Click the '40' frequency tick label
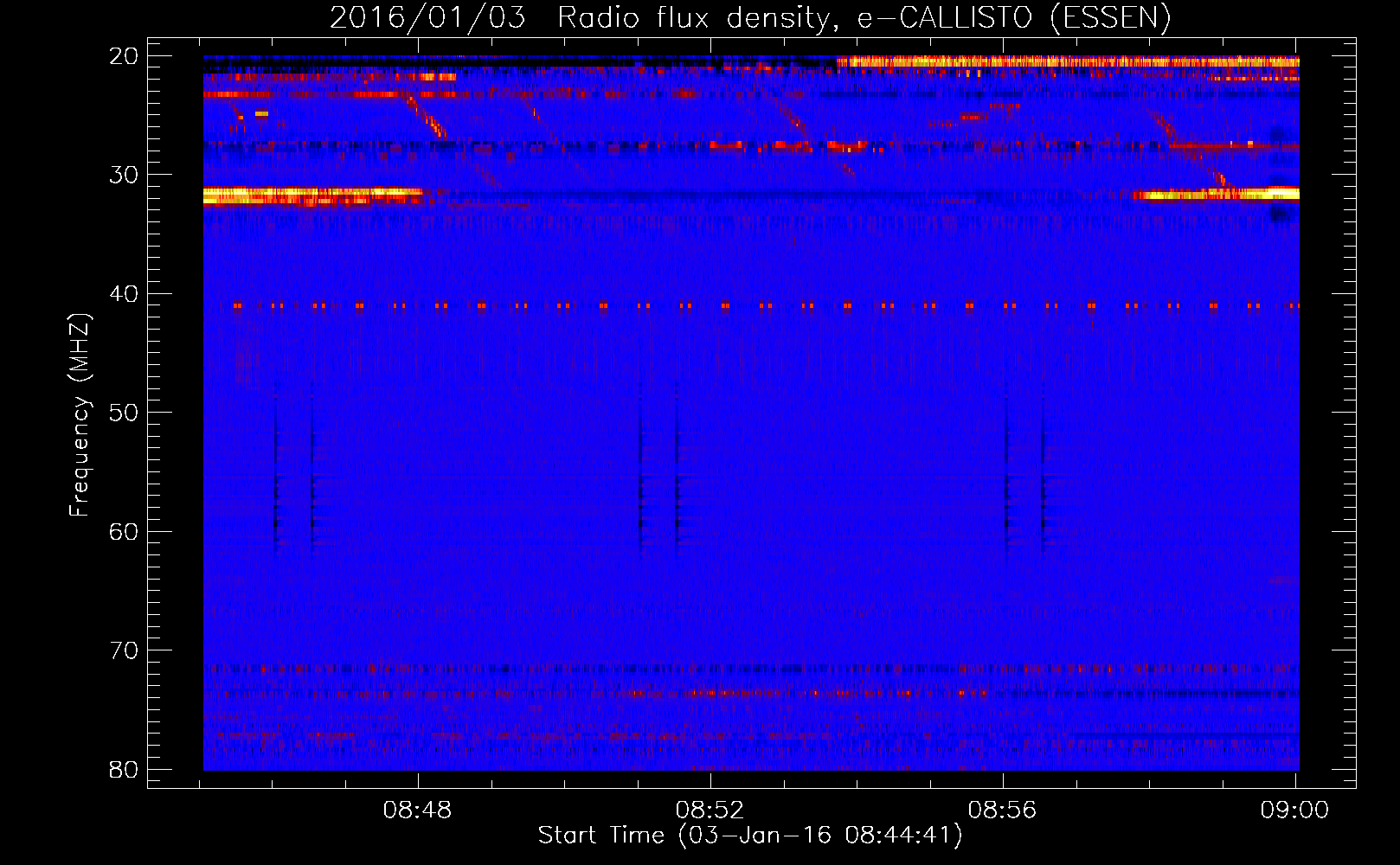 (x=124, y=294)
